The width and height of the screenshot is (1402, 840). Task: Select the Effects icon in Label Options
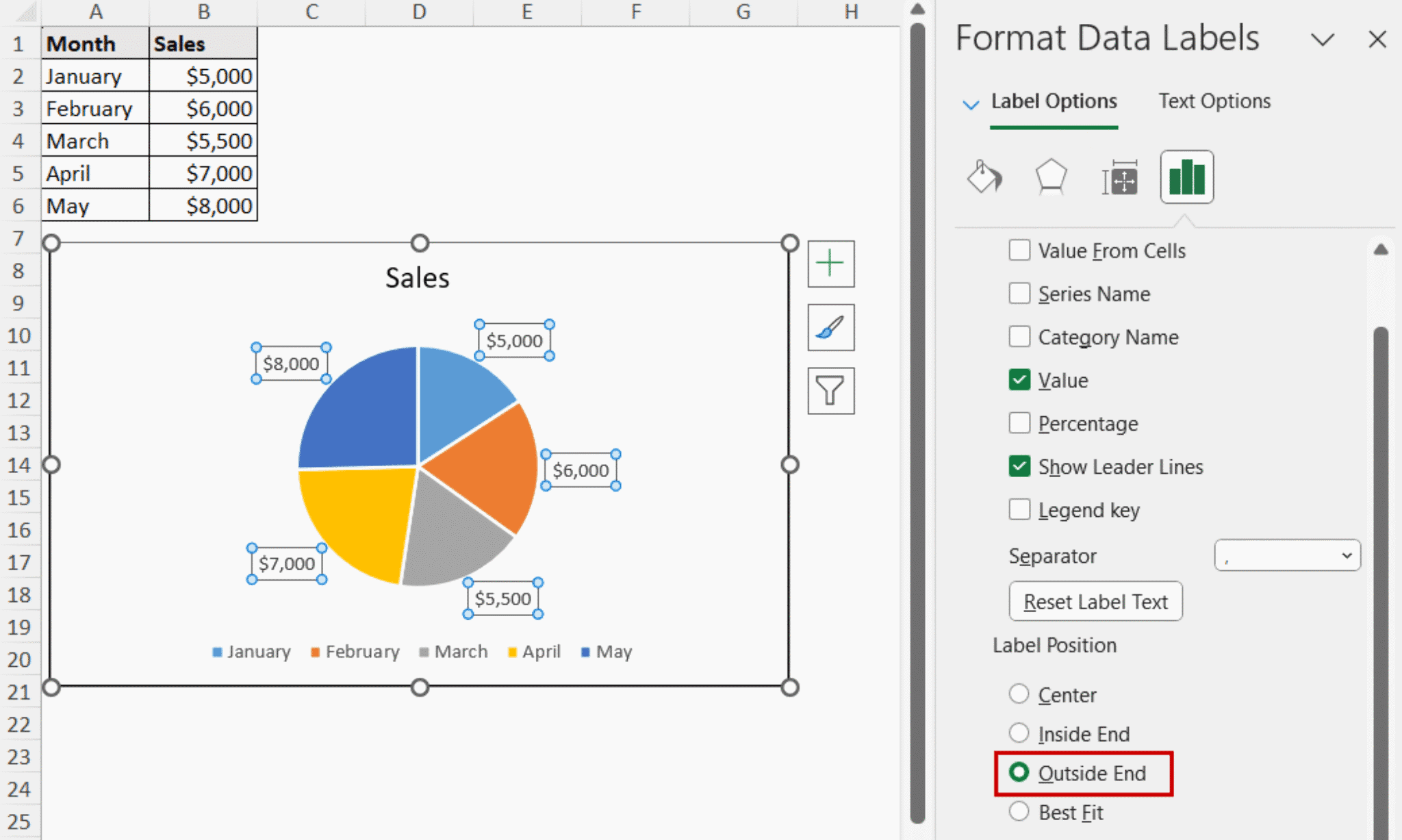click(x=1050, y=177)
